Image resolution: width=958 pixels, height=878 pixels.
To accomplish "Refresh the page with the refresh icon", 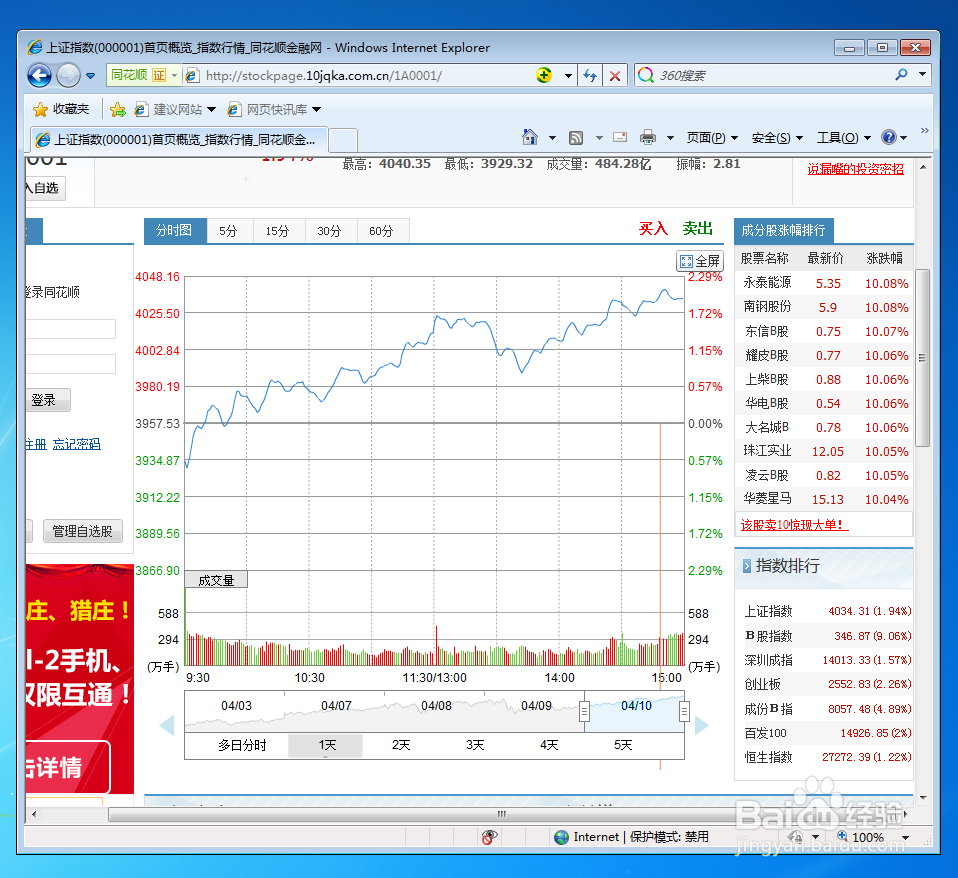I will point(590,75).
